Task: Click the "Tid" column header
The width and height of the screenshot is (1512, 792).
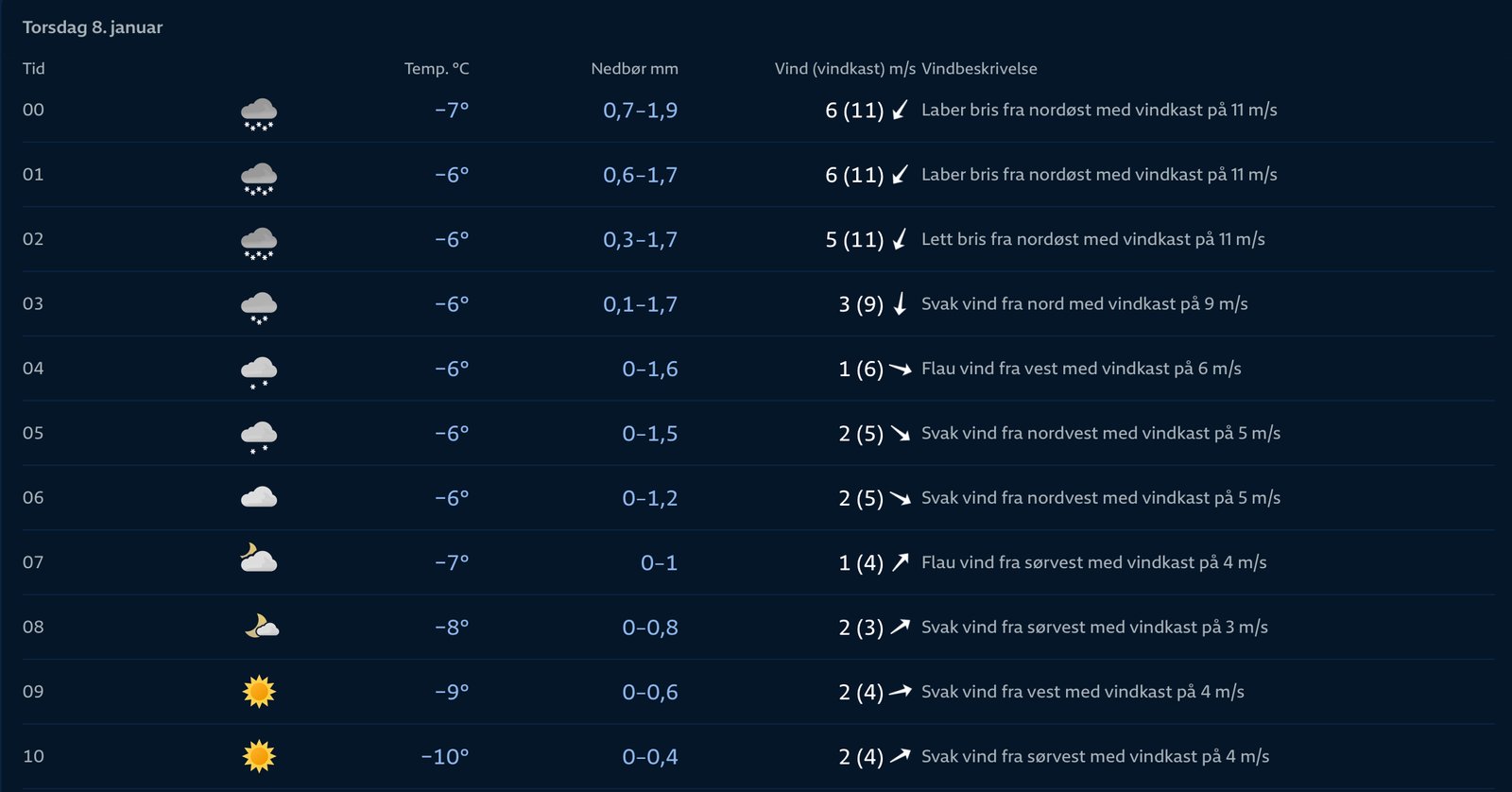Action: (34, 69)
